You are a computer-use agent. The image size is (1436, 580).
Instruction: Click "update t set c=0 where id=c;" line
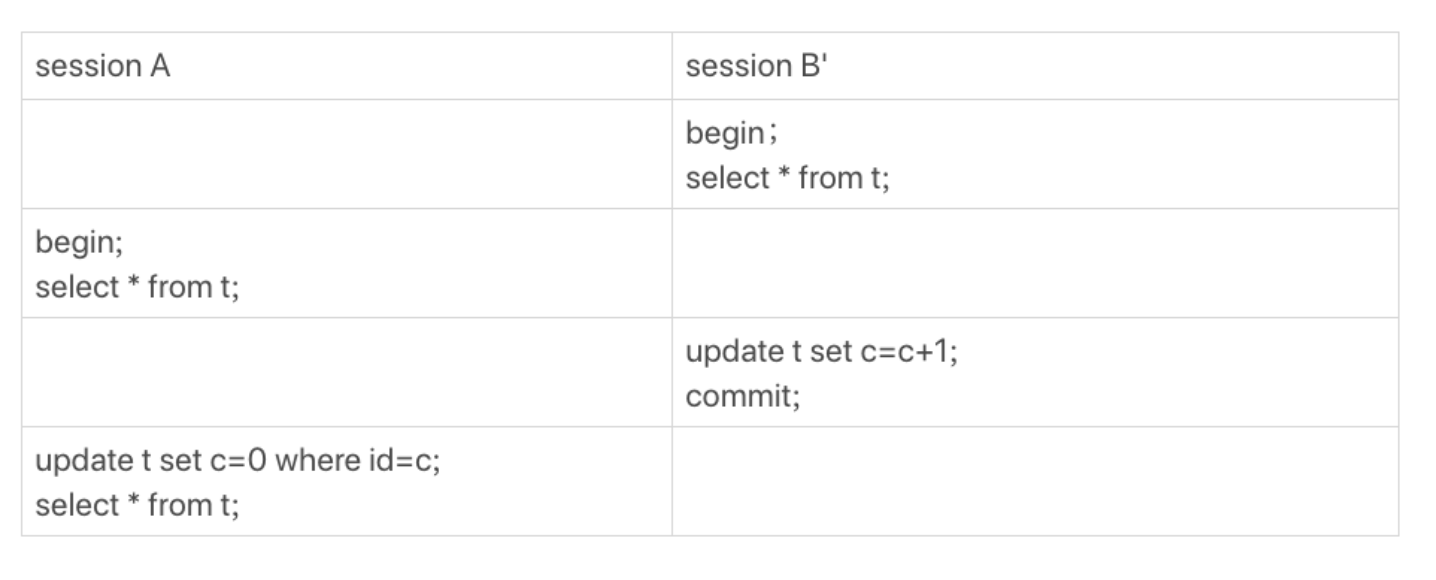point(237,461)
